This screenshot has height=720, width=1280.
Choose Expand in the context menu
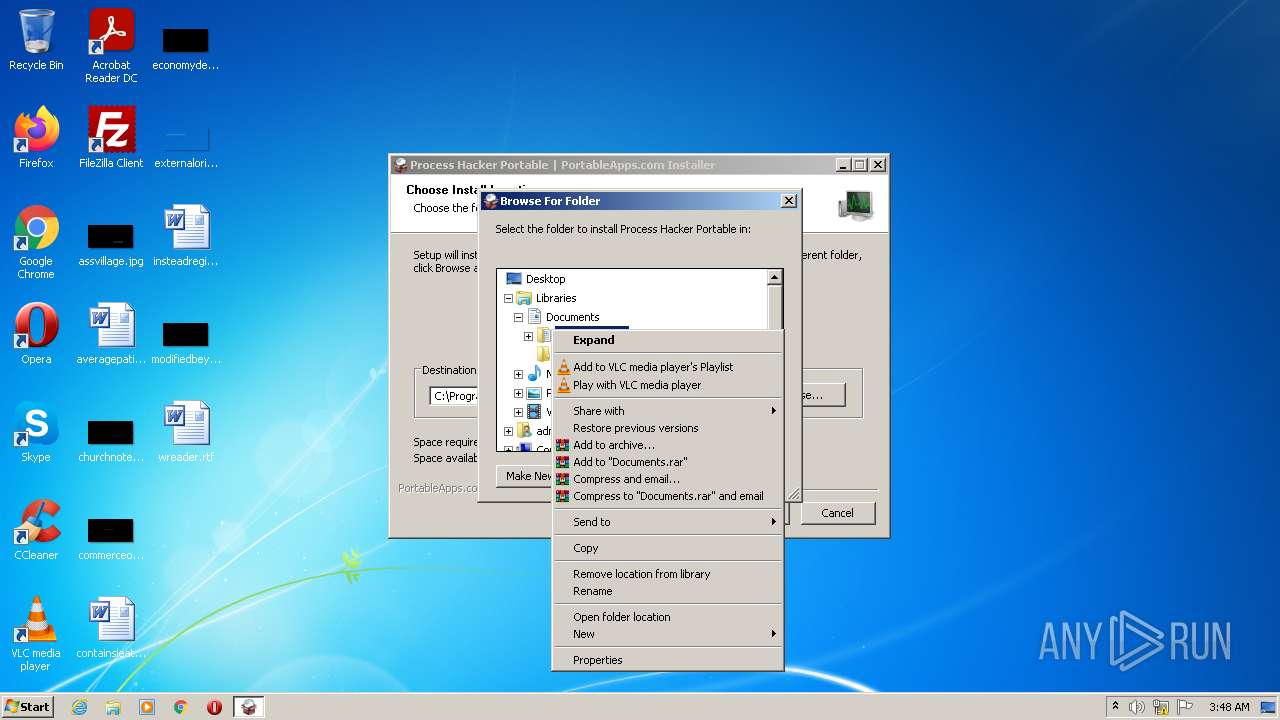[x=667, y=340]
